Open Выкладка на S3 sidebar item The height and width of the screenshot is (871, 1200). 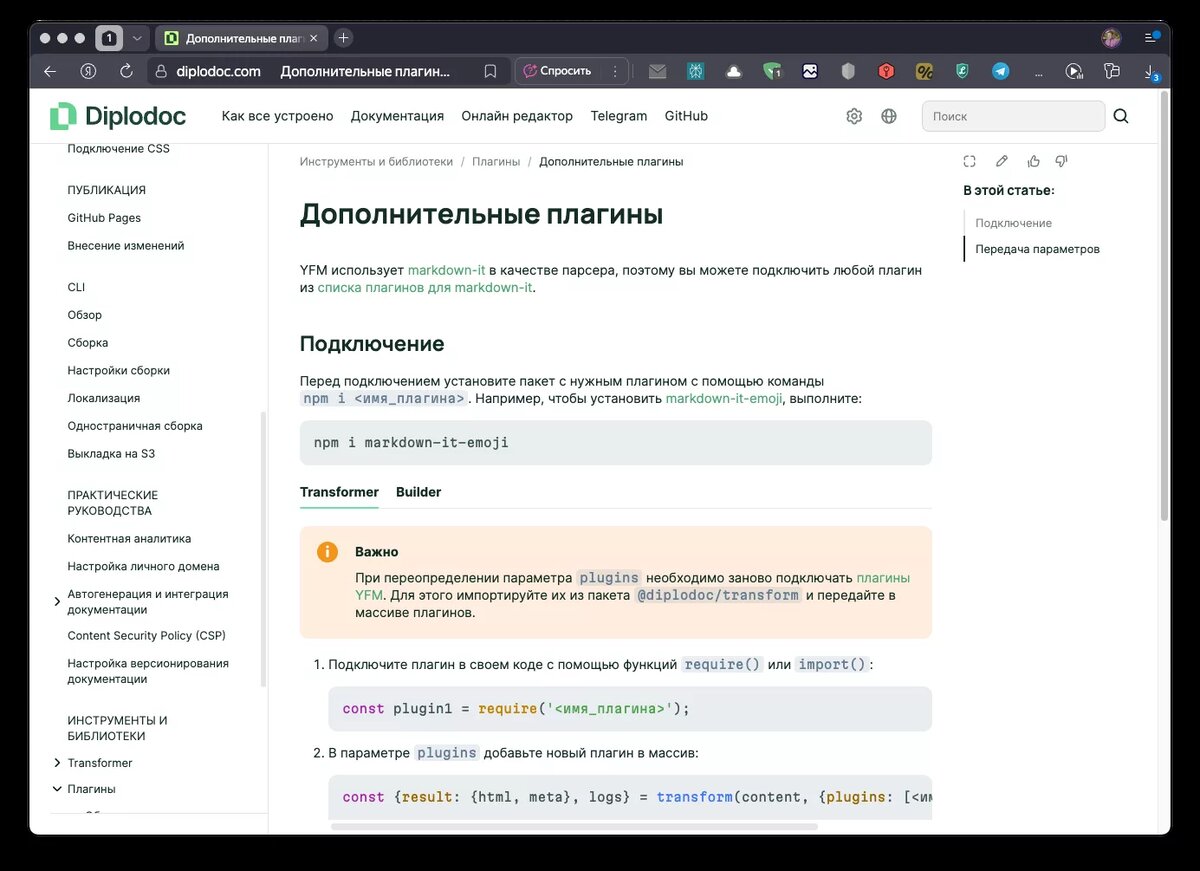111,453
